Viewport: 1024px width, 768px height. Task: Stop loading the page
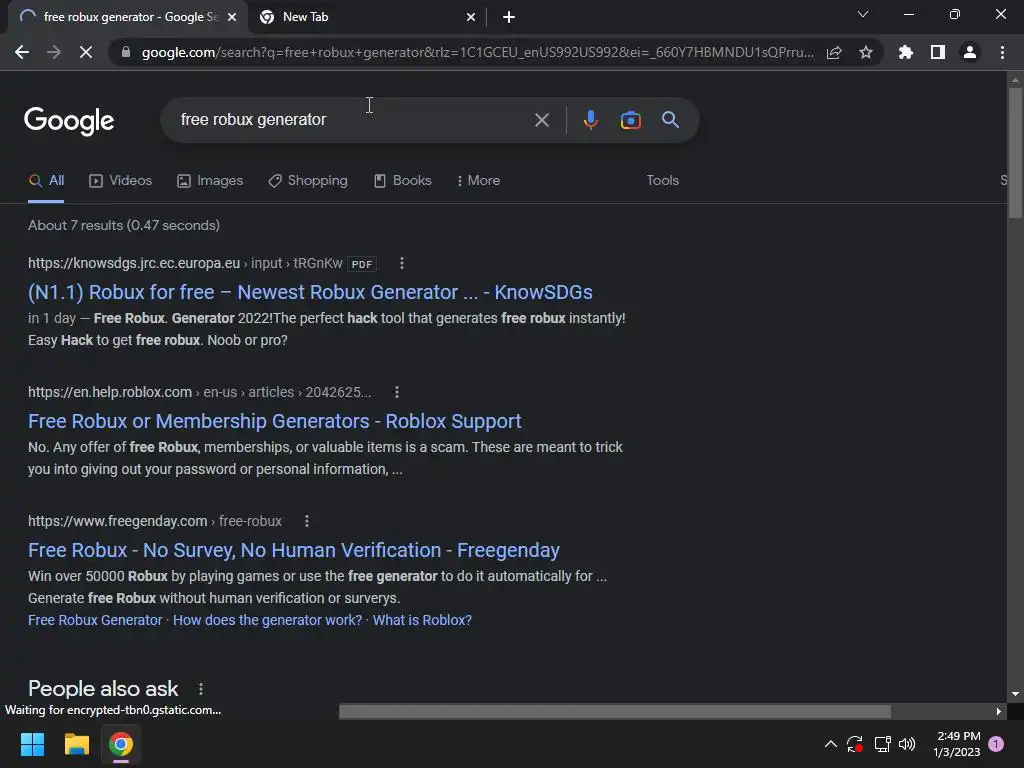(86, 52)
